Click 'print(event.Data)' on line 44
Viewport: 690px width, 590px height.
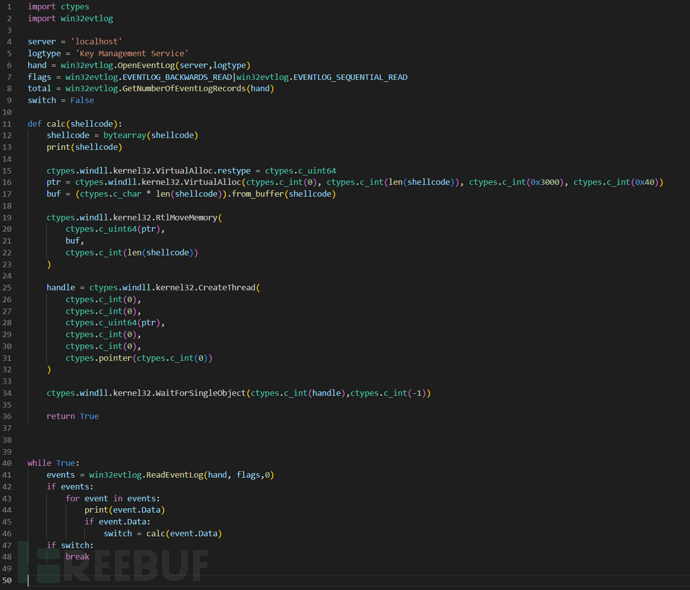(x=125, y=510)
